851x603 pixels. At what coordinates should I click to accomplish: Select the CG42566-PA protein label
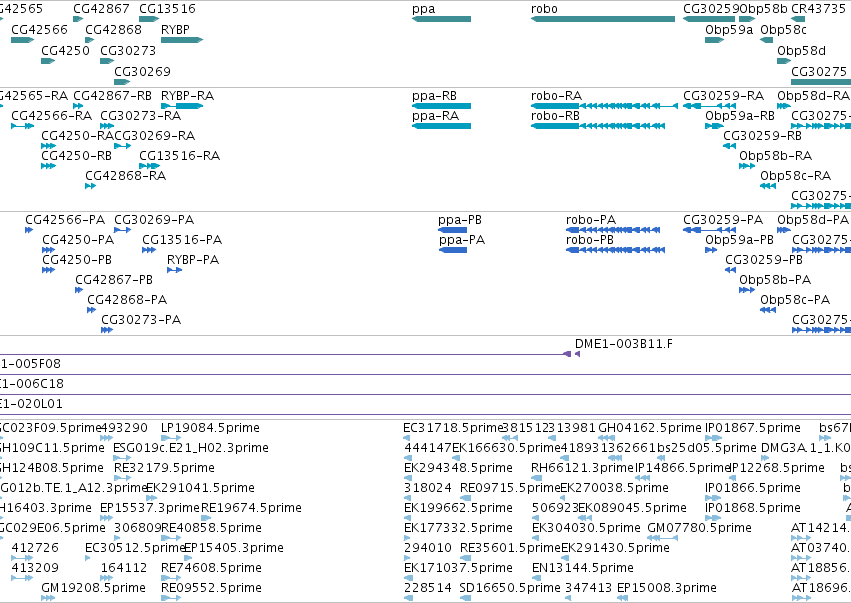click(x=65, y=220)
